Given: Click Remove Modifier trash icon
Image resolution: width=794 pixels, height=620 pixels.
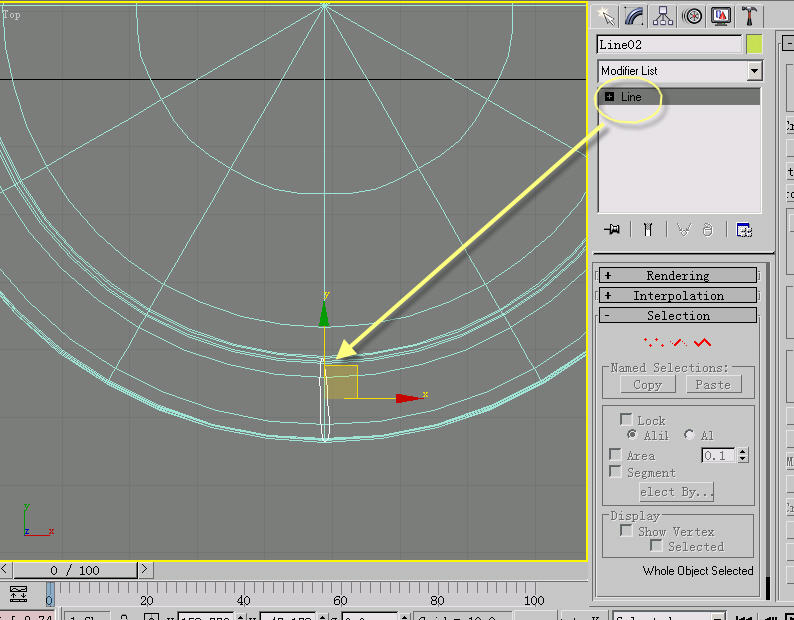Looking at the screenshot, I should click(708, 230).
